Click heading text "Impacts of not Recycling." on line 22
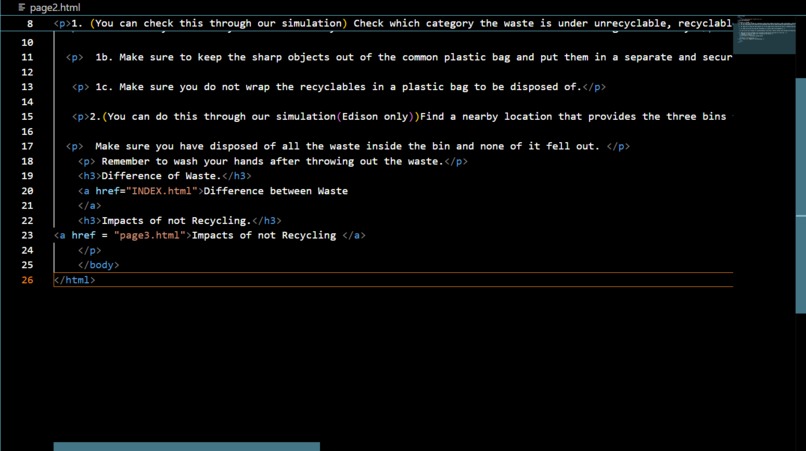Viewport: 806px width, 451px height. pyautogui.click(x=176, y=221)
